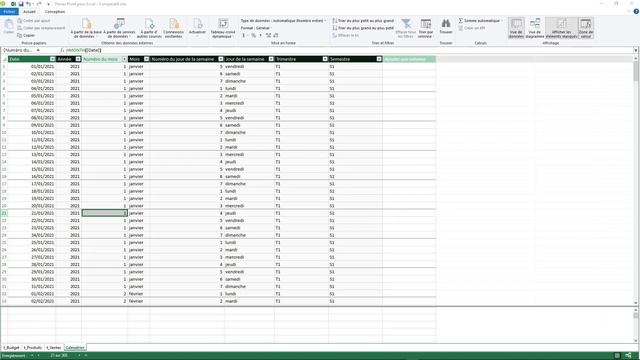640x360 pixels.
Task: Select the Accueil ribbon tab
Action: 29,11
